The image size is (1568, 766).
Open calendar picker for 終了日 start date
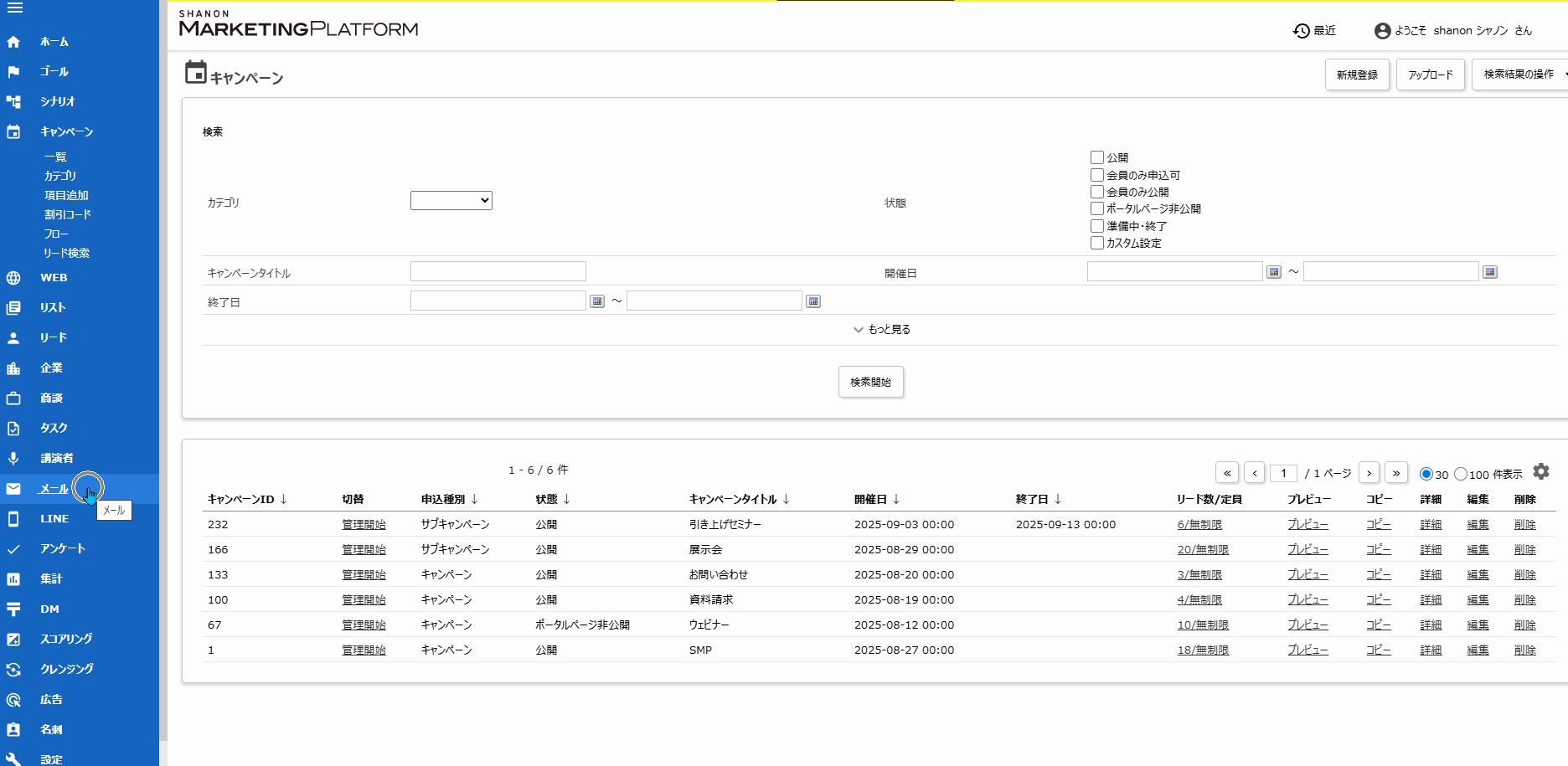point(597,301)
